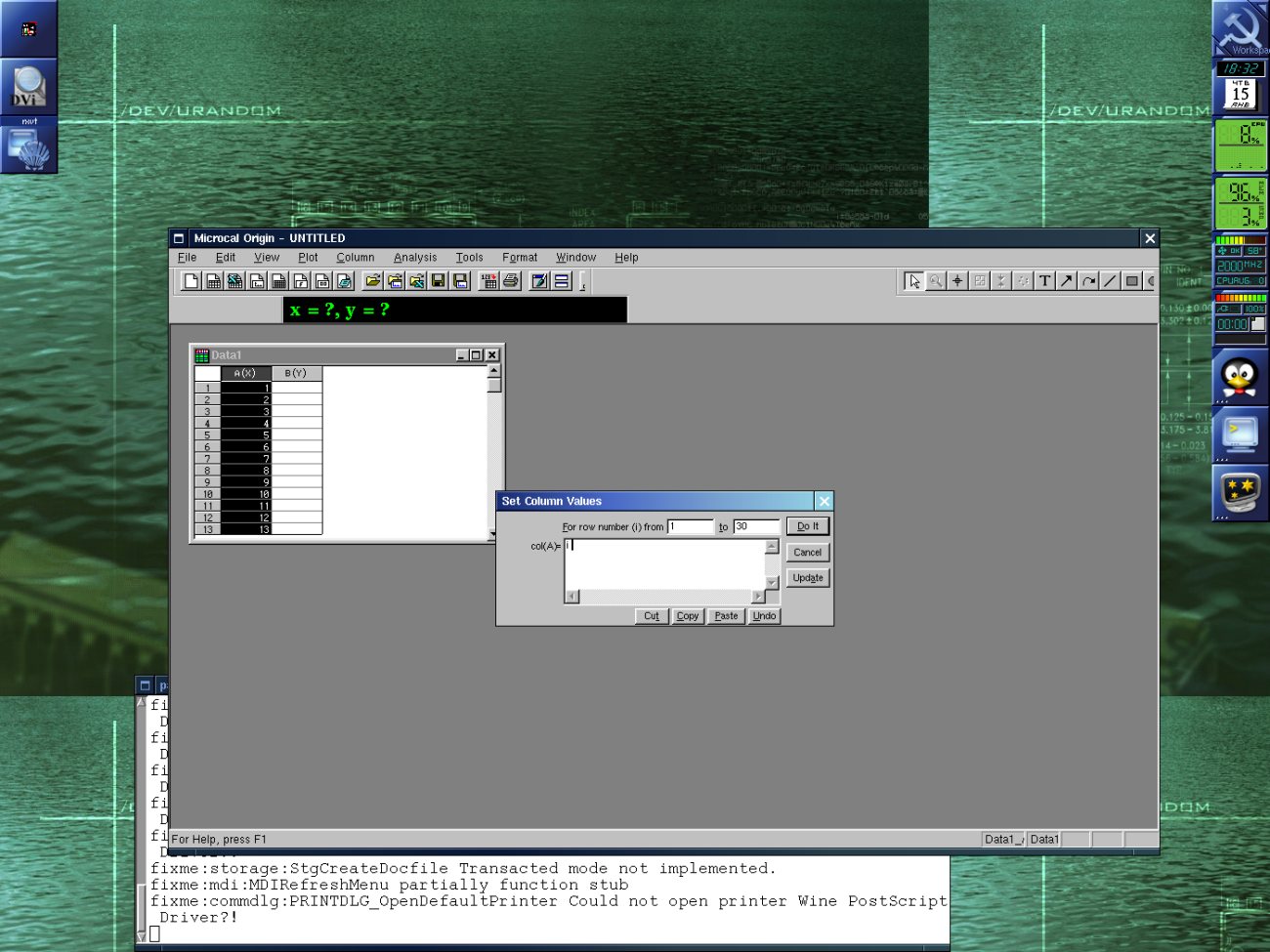The height and width of the screenshot is (952, 1270).
Task: Open the Analysis menu
Action: tap(415, 258)
